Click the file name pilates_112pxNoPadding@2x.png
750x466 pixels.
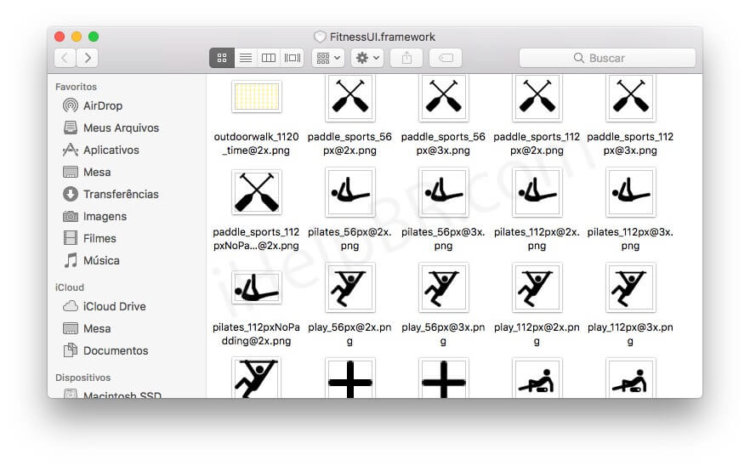point(256,334)
